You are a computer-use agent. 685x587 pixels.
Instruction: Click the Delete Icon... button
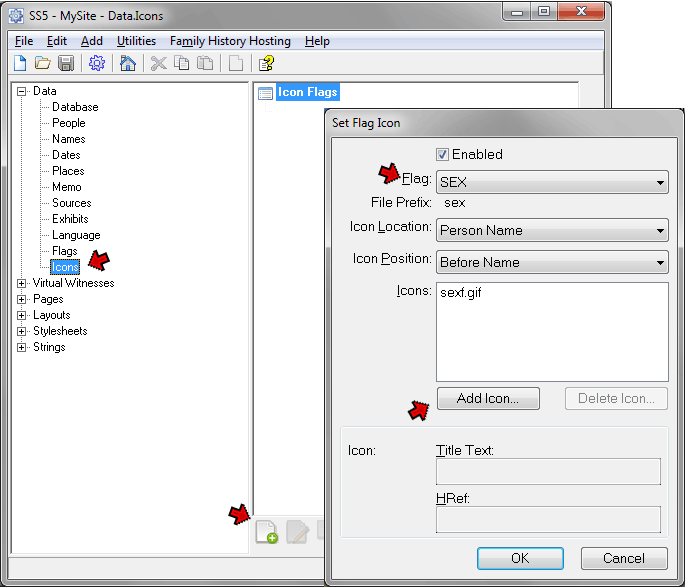616,398
